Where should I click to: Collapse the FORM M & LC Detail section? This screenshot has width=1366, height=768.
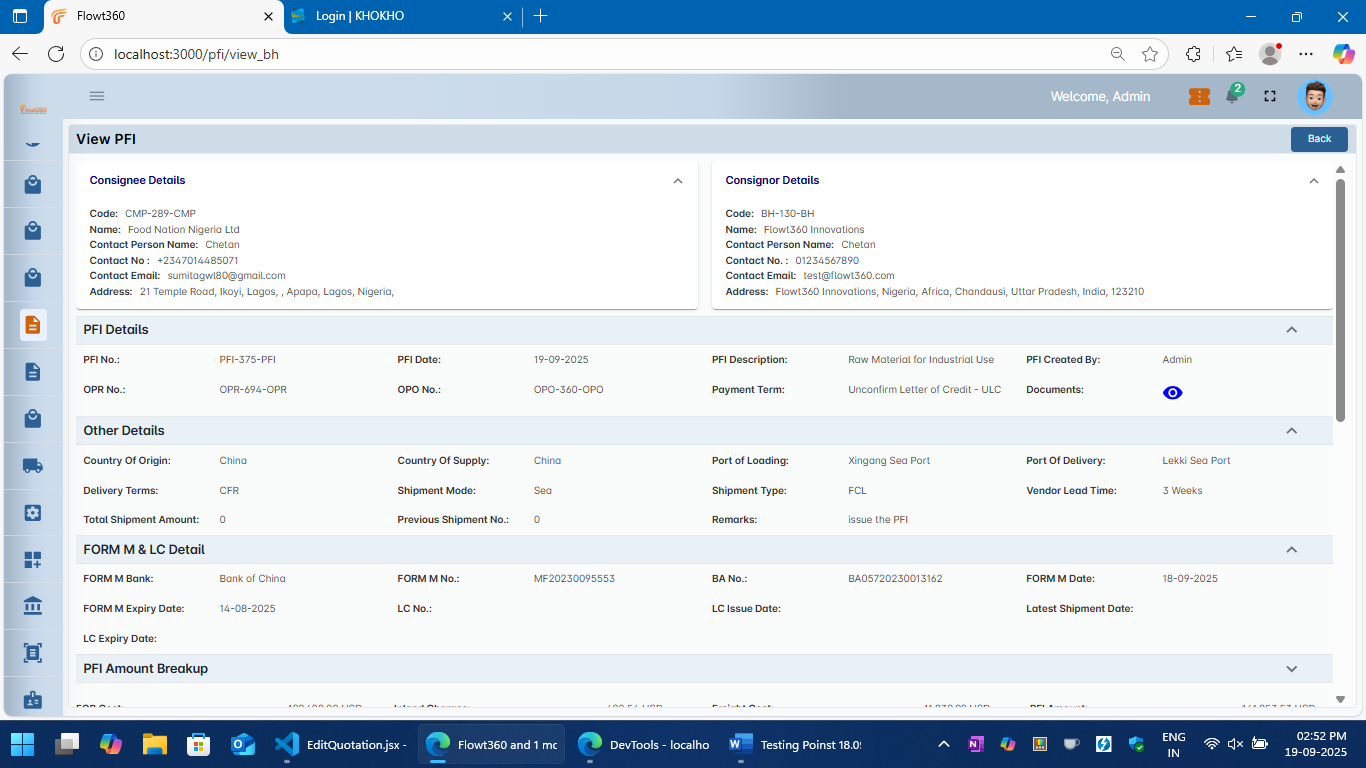pos(1291,550)
